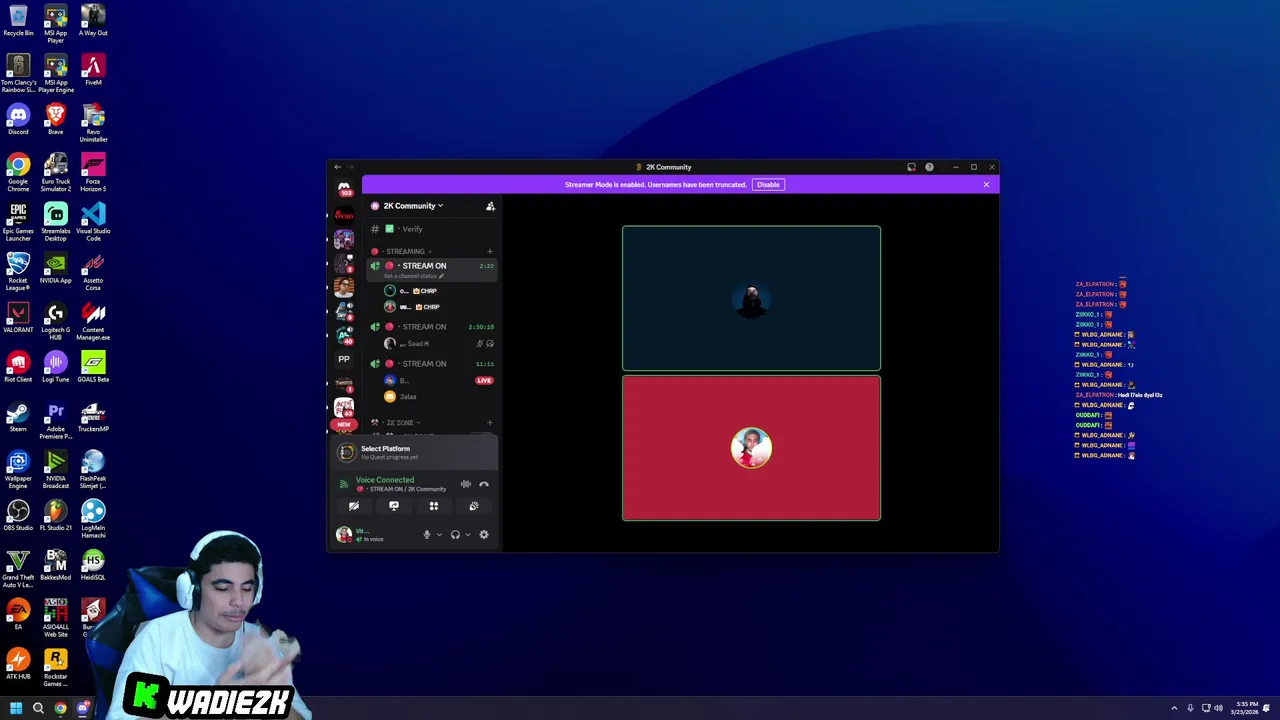Open the PP server in the sidebar
Image resolution: width=1280 pixels, height=720 pixels.
(x=344, y=359)
